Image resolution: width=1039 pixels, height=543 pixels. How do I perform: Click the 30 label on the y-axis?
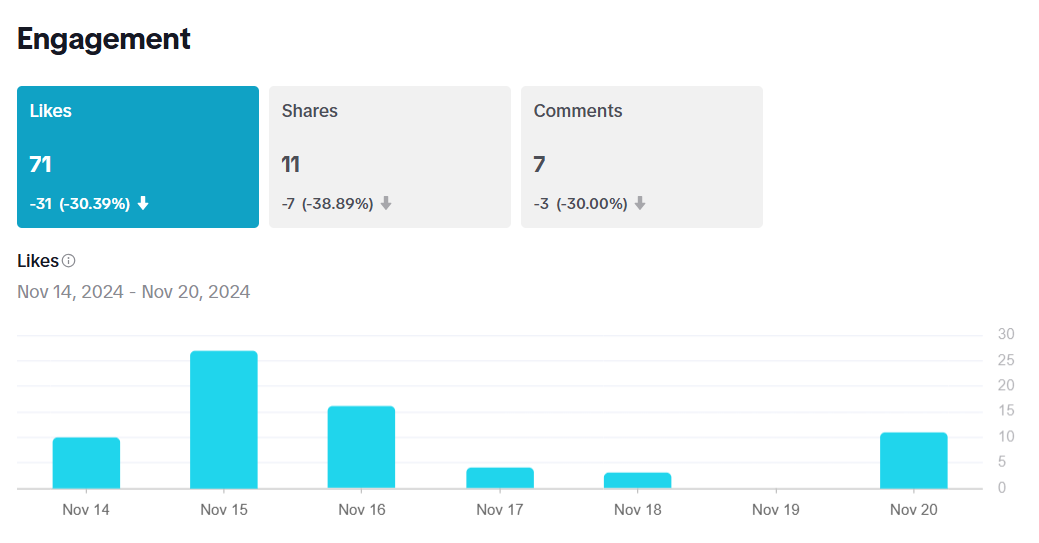[1006, 334]
